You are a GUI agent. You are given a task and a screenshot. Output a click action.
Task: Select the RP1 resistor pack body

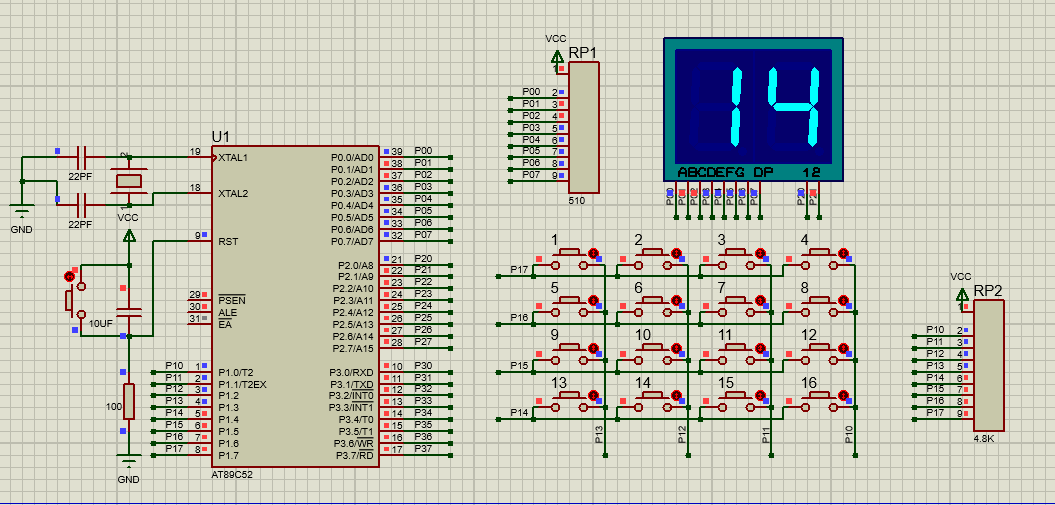pos(583,127)
